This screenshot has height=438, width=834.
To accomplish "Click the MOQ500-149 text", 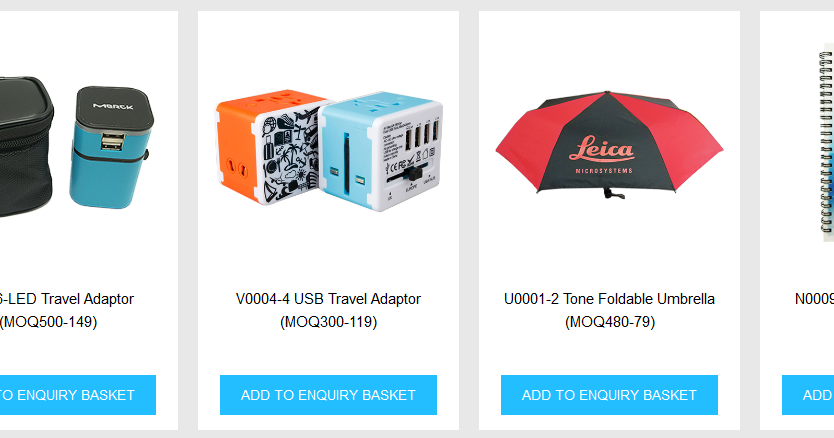I will (x=48, y=322).
